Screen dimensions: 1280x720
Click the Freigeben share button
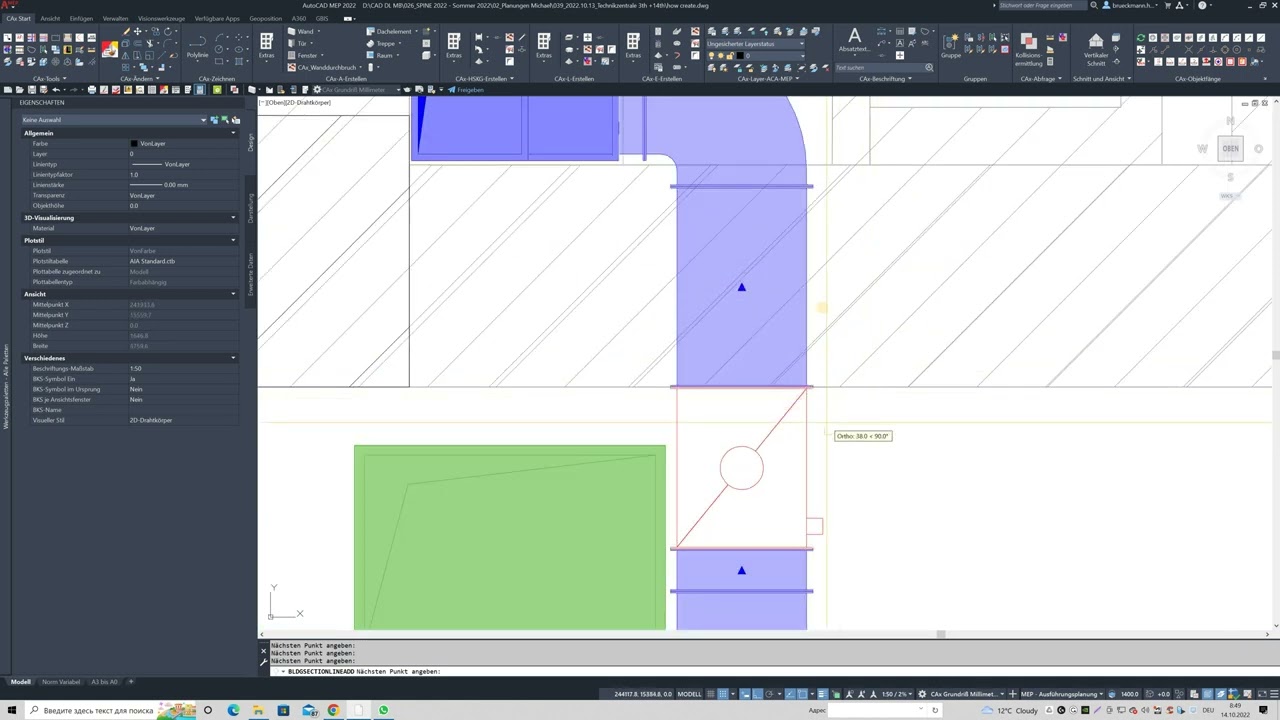point(466,90)
